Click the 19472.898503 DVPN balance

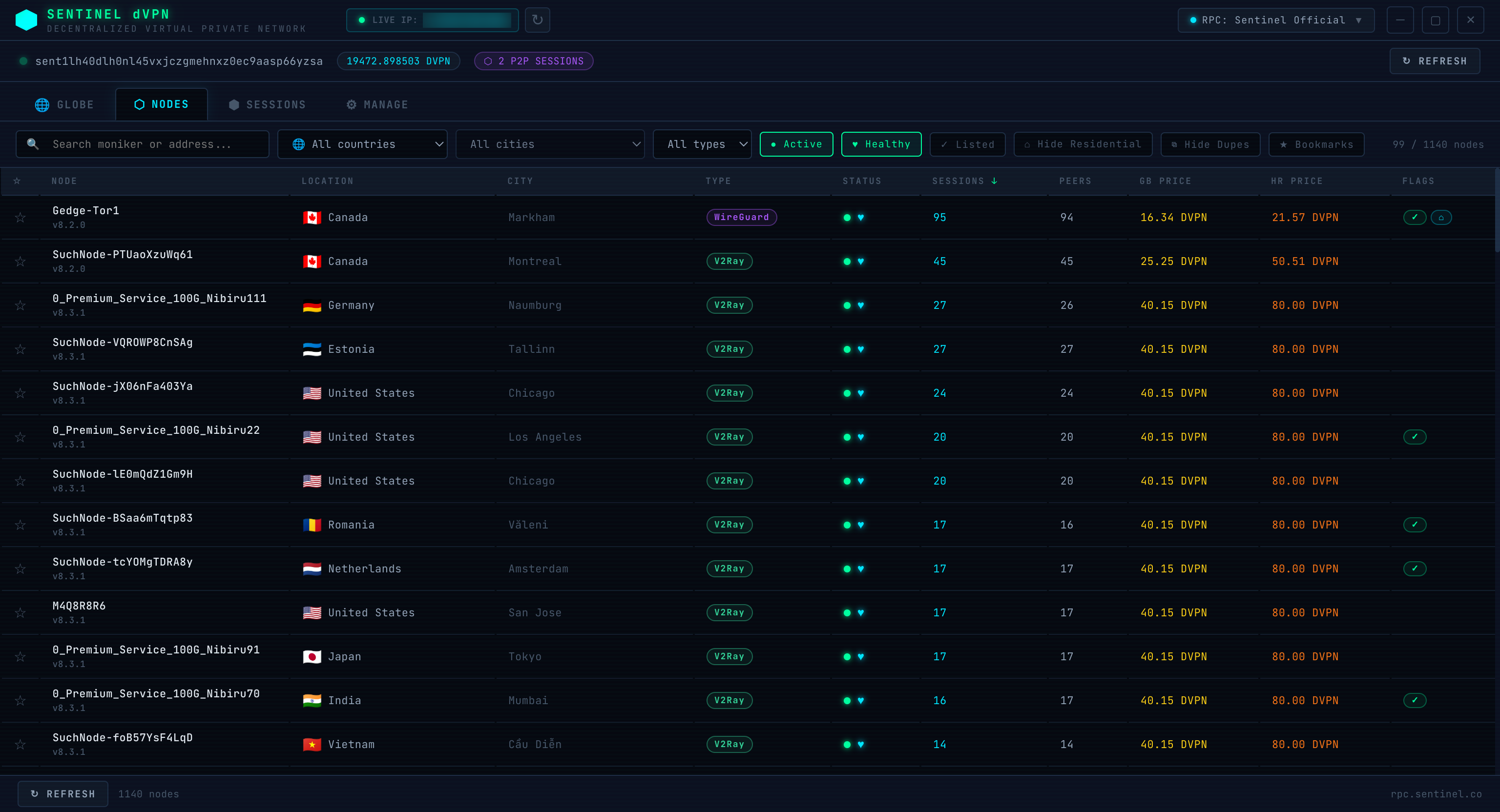point(398,61)
